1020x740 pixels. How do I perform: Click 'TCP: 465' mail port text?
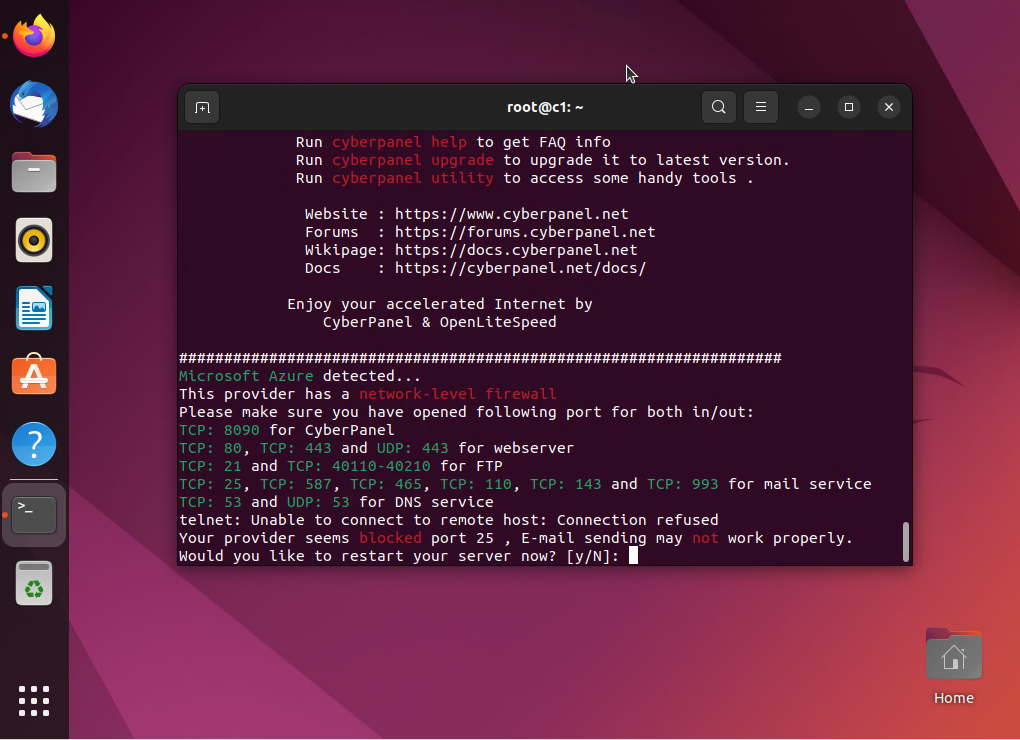pyautogui.click(x=386, y=484)
